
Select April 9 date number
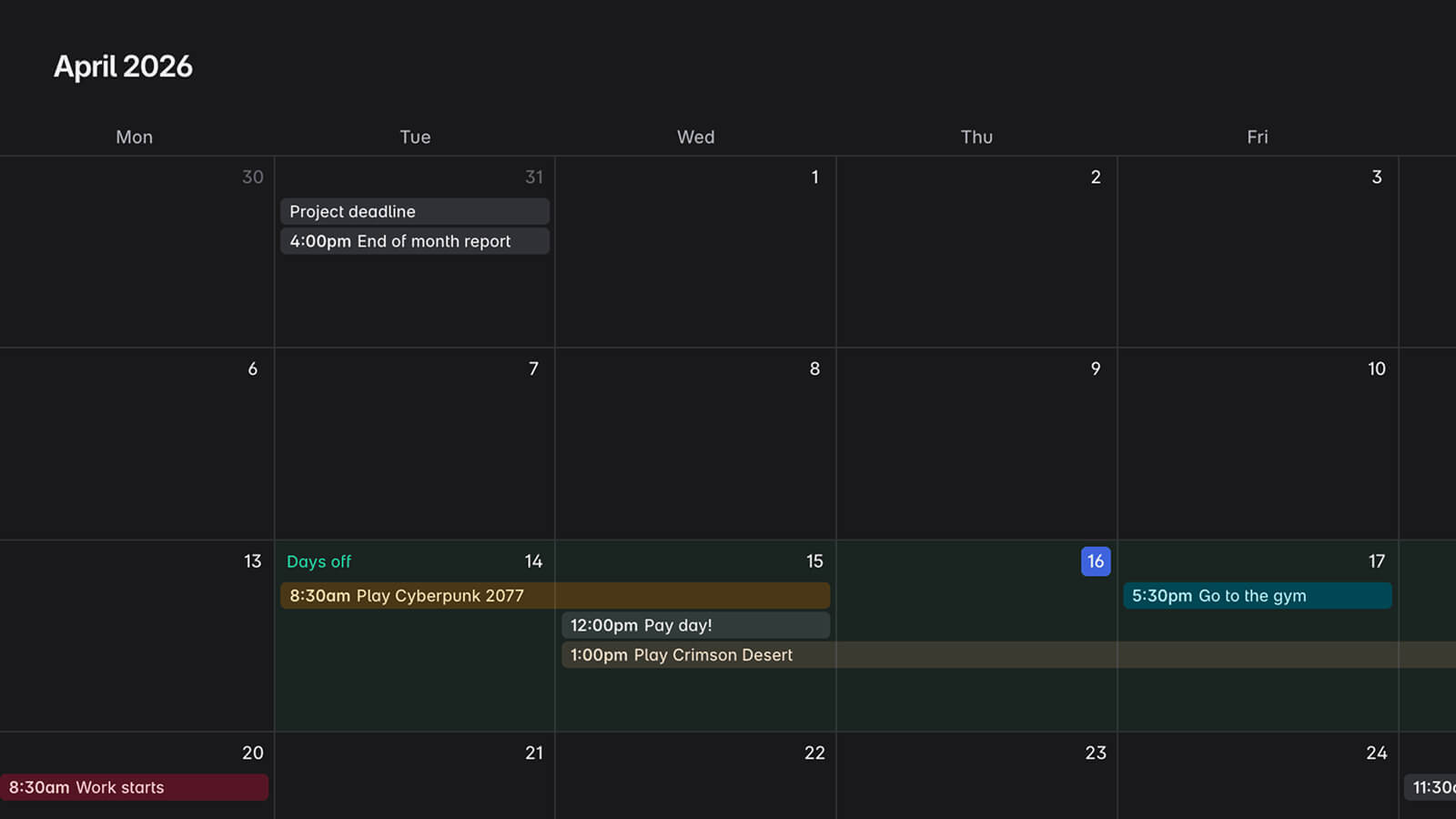click(x=1096, y=369)
